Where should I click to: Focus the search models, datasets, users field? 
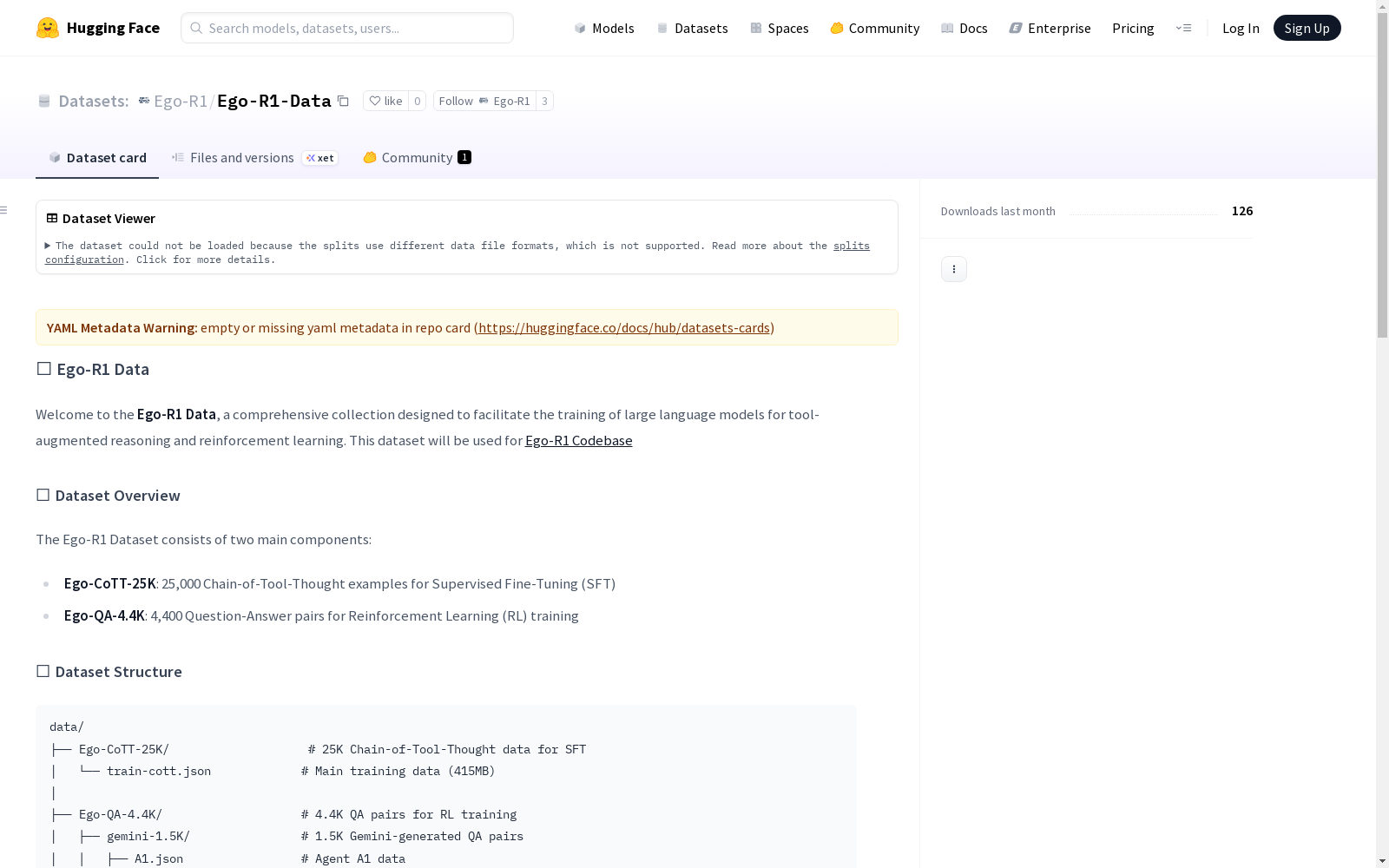pyautogui.click(x=347, y=28)
